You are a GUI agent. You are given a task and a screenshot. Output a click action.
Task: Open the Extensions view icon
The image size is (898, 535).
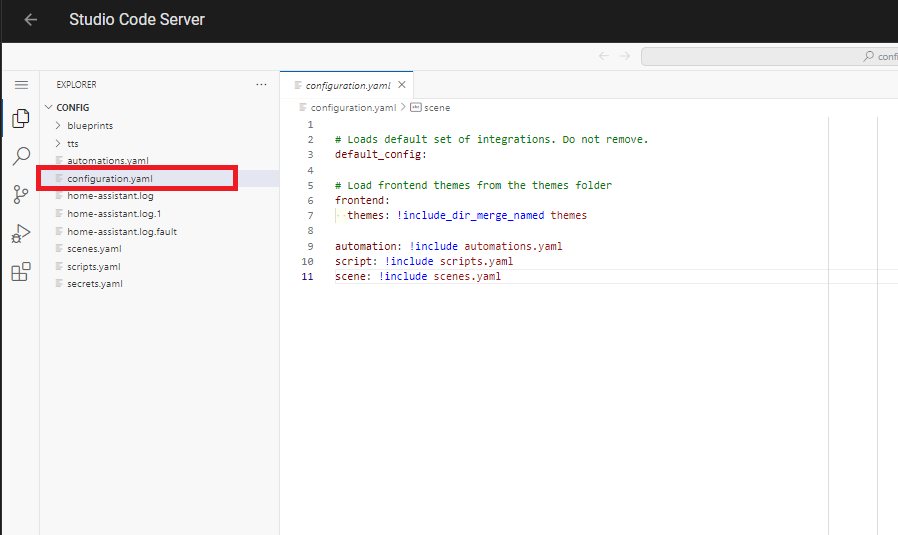21,272
